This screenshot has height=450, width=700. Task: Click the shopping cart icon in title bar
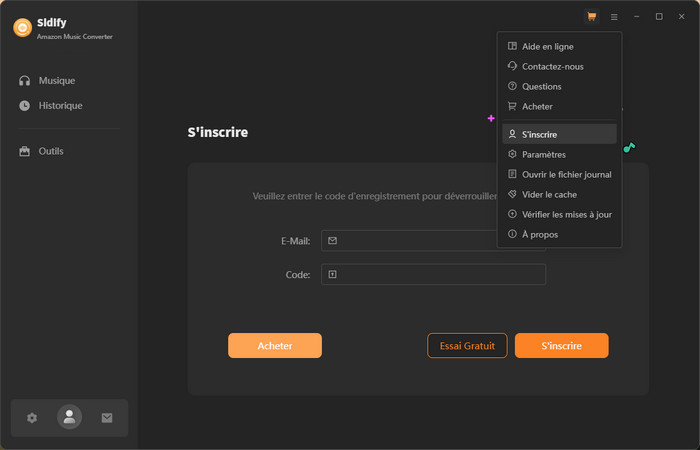tap(592, 17)
